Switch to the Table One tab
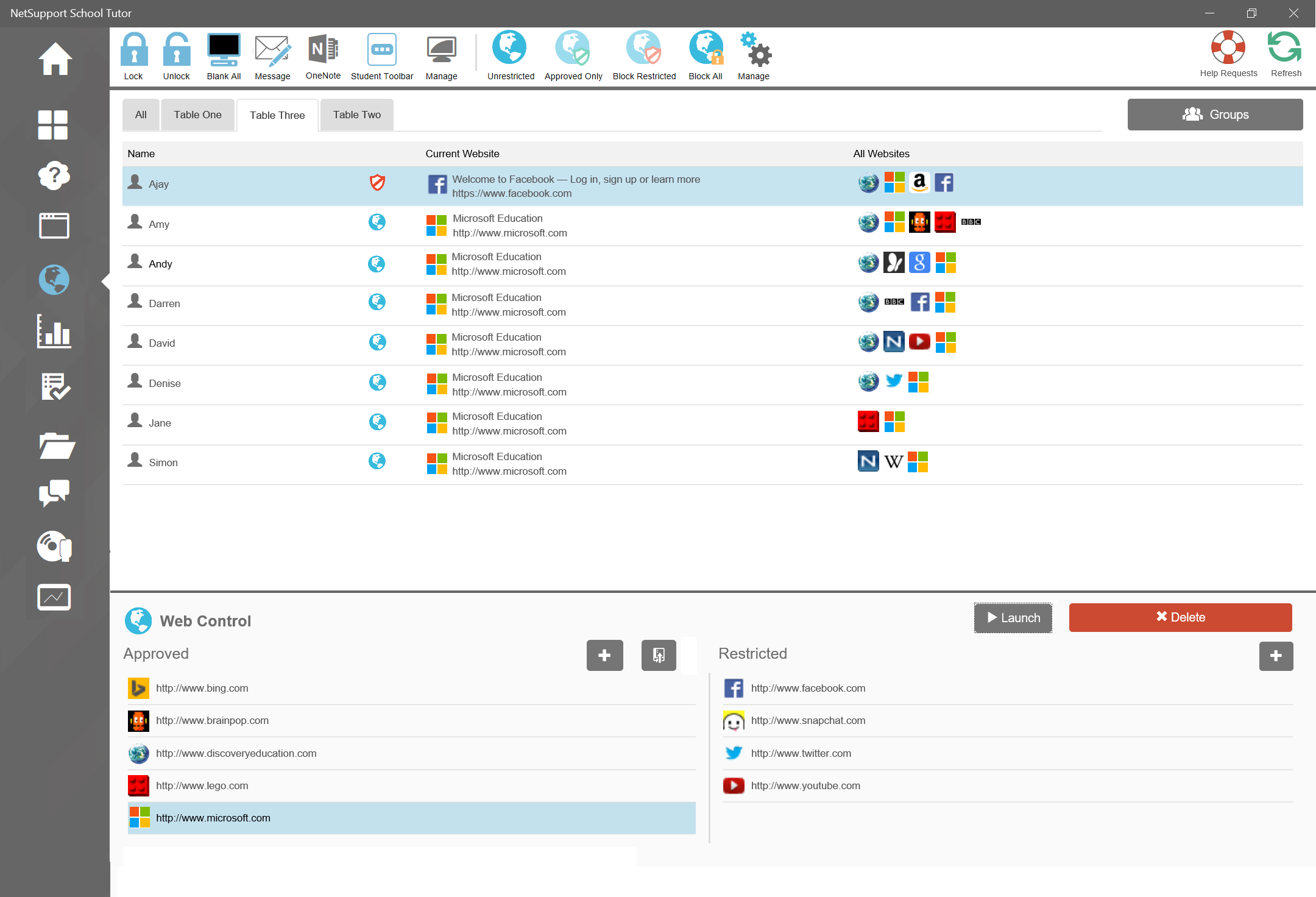The height and width of the screenshot is (897, 1316). [x=197, y=115]
